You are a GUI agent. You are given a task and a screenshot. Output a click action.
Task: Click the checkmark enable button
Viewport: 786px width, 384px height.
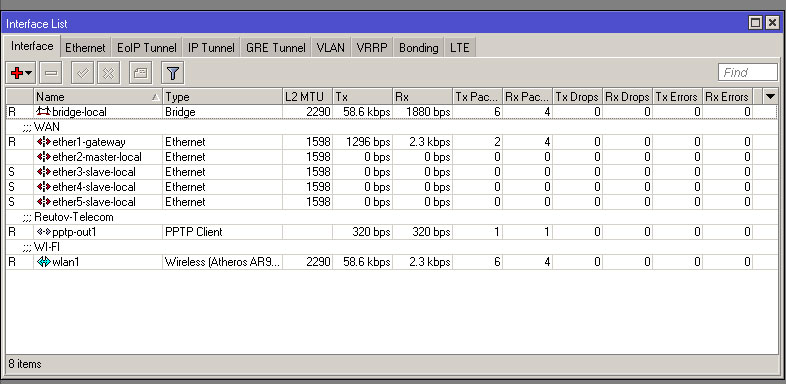tap(83, 73)
